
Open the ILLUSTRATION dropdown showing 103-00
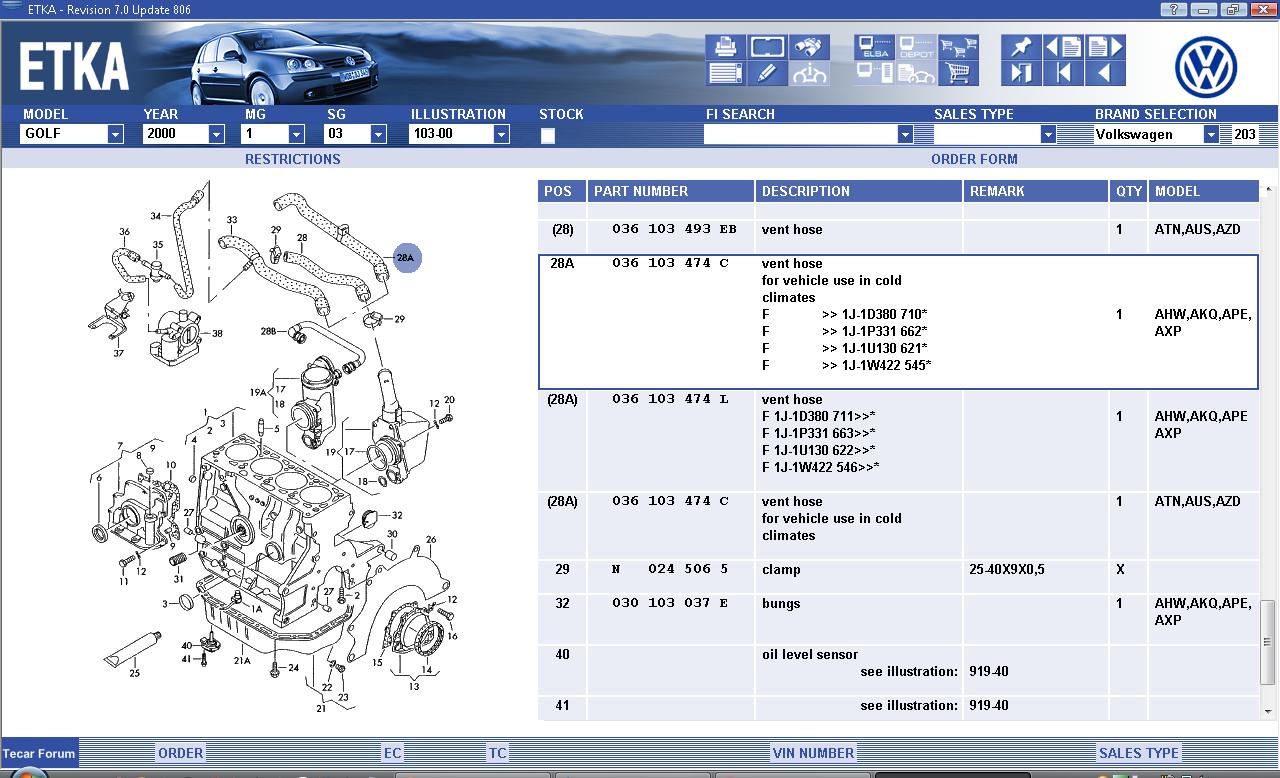501,134
